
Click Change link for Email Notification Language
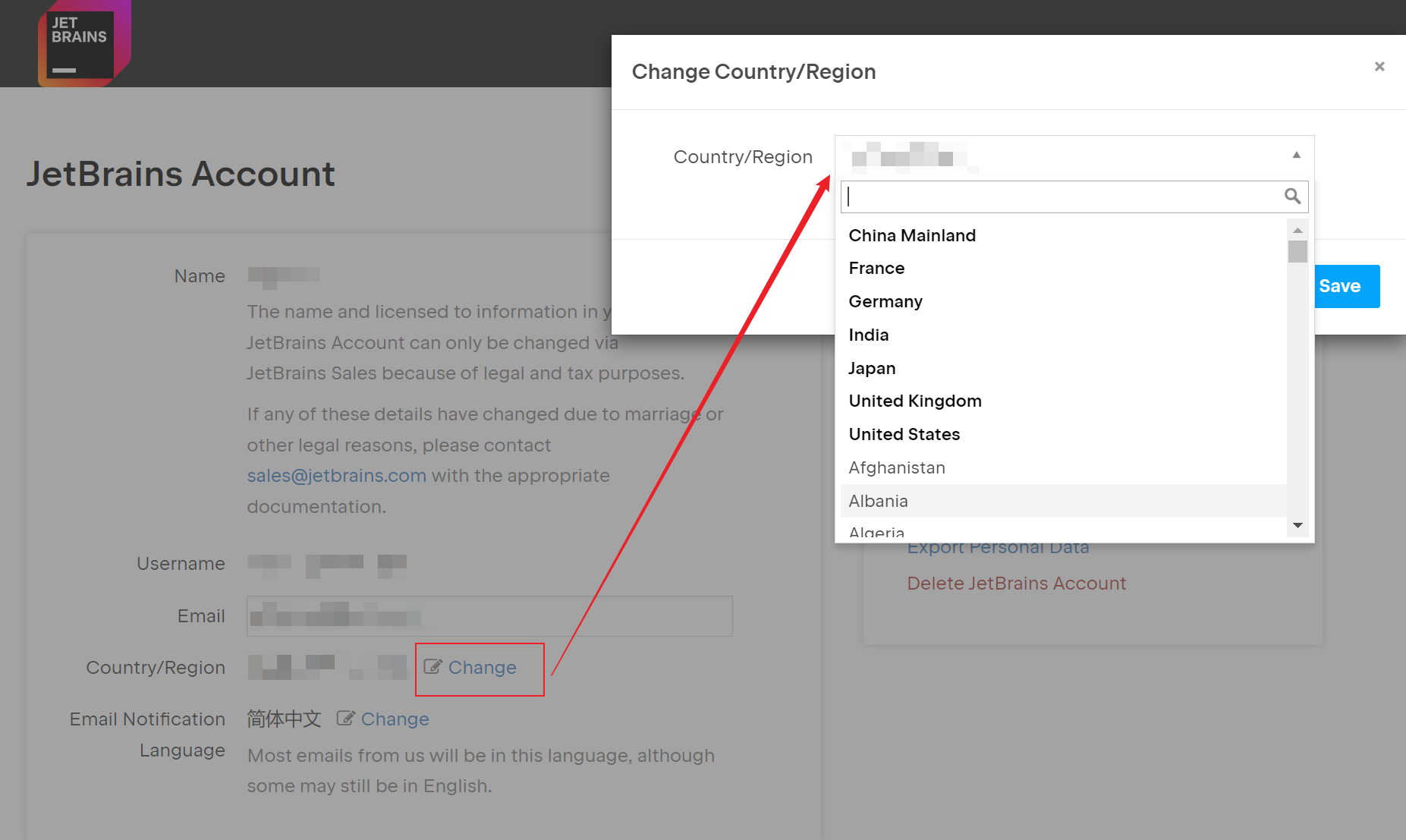pos(395,719)
